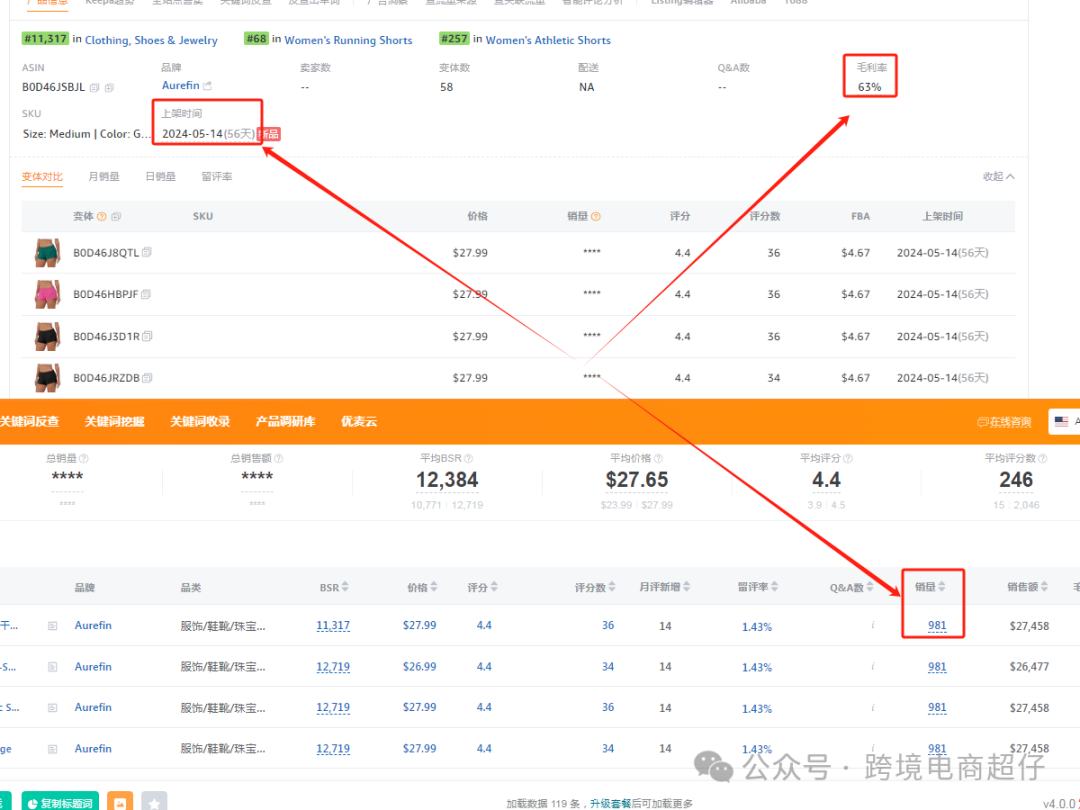Viewport: 1080px width, 810px height.
Task: Open the Women's Running Shorts category link
Action: (x=348, y=40)
